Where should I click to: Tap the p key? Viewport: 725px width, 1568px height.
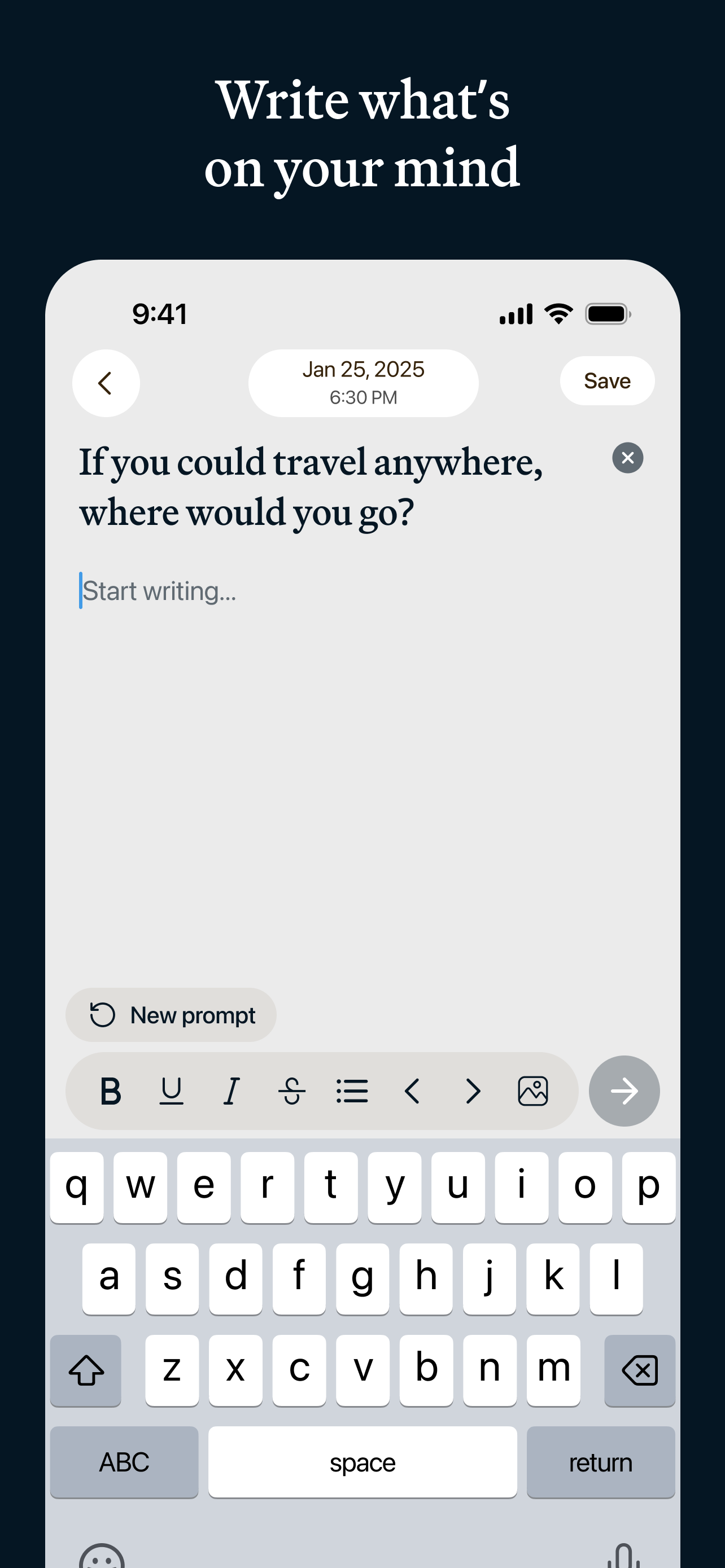[648, 1187]
